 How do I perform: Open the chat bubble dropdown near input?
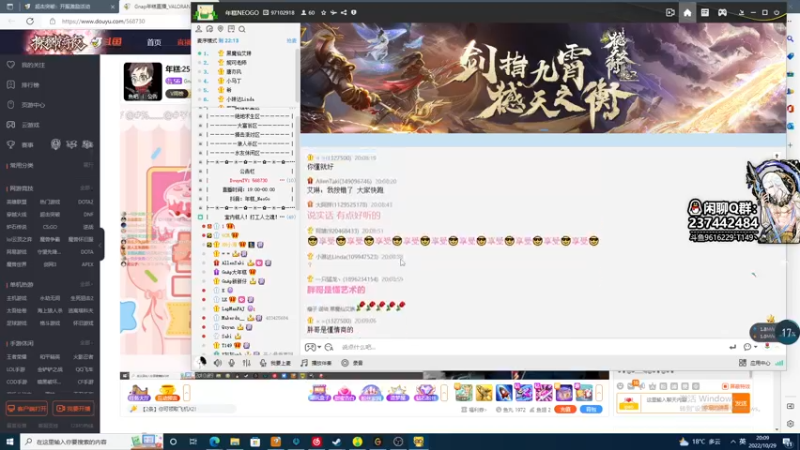pyautogui.click(x=749, y=347)
